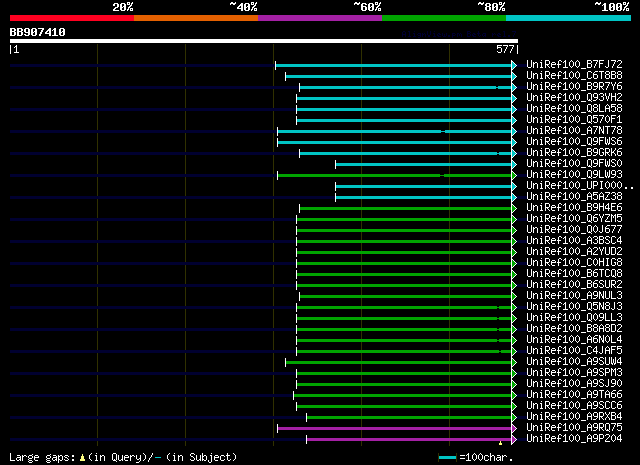This screenshot has height=465, width=640.
Task: Click the purple alignment bar for A9RQ75
Action: pyautogui.click(x=395, y=428)
